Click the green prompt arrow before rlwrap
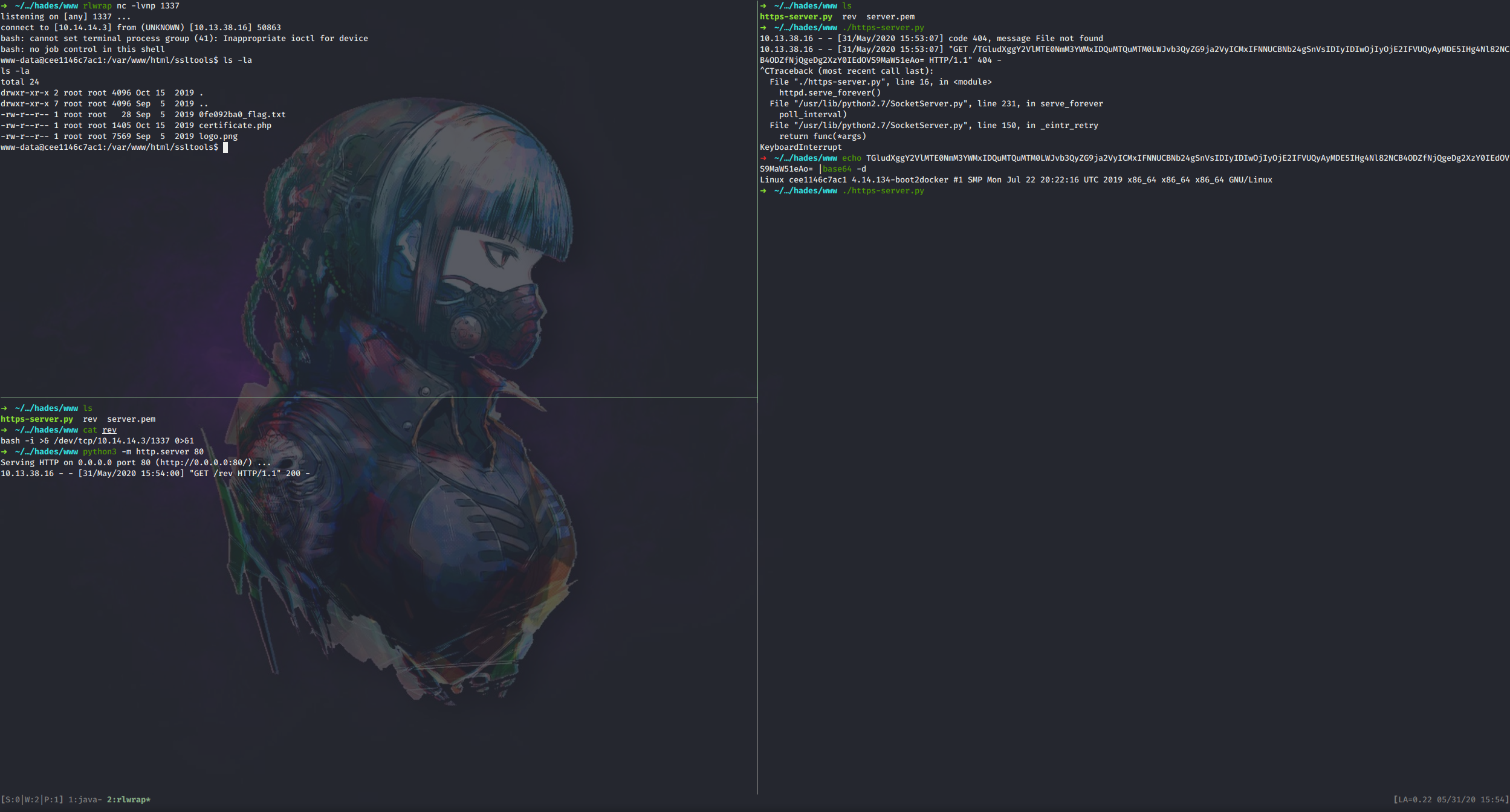The width and height of the screenshot is (1510, 812). coord(4,6)
